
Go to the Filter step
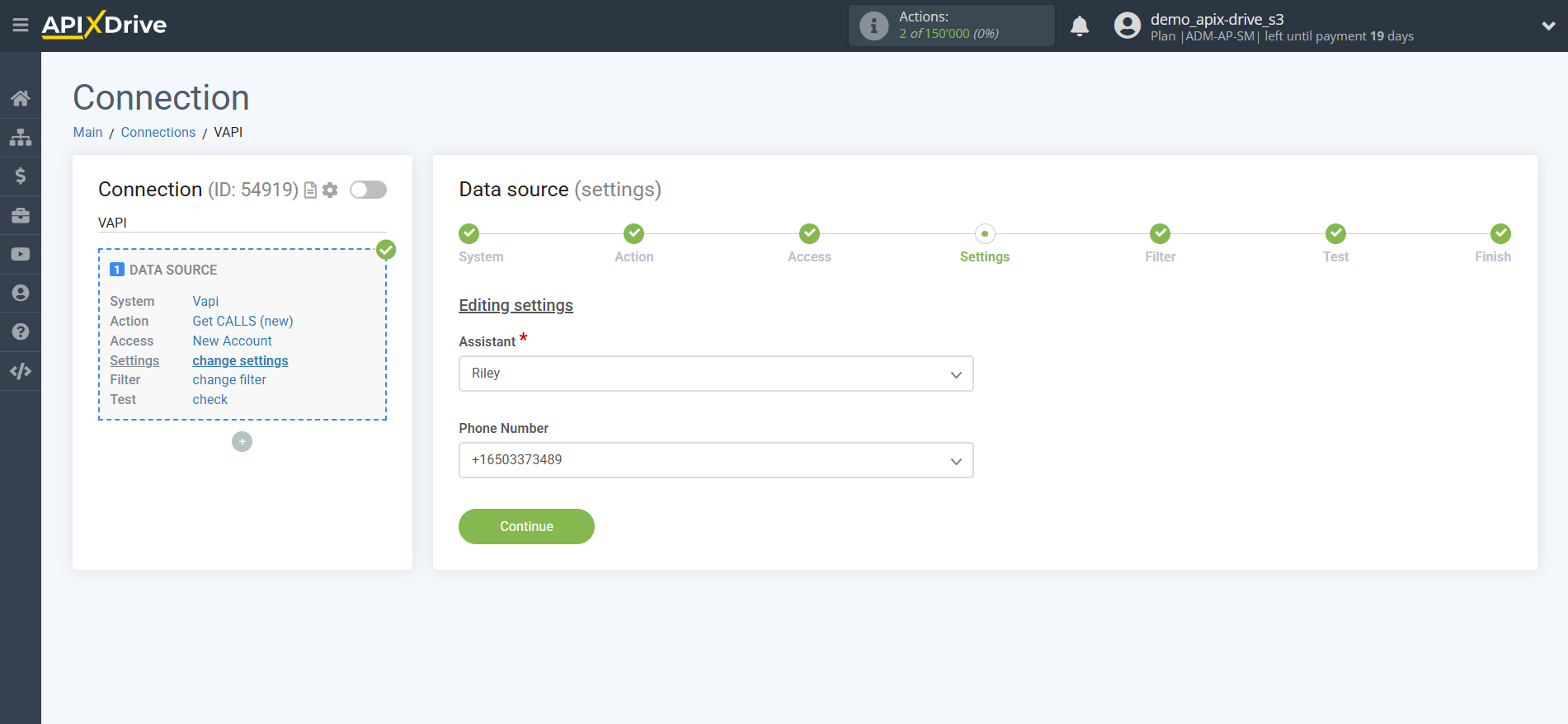point(1161,233)
